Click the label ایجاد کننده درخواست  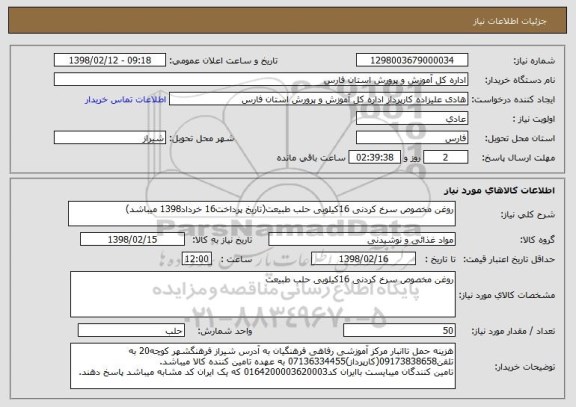tap(513, 100)
